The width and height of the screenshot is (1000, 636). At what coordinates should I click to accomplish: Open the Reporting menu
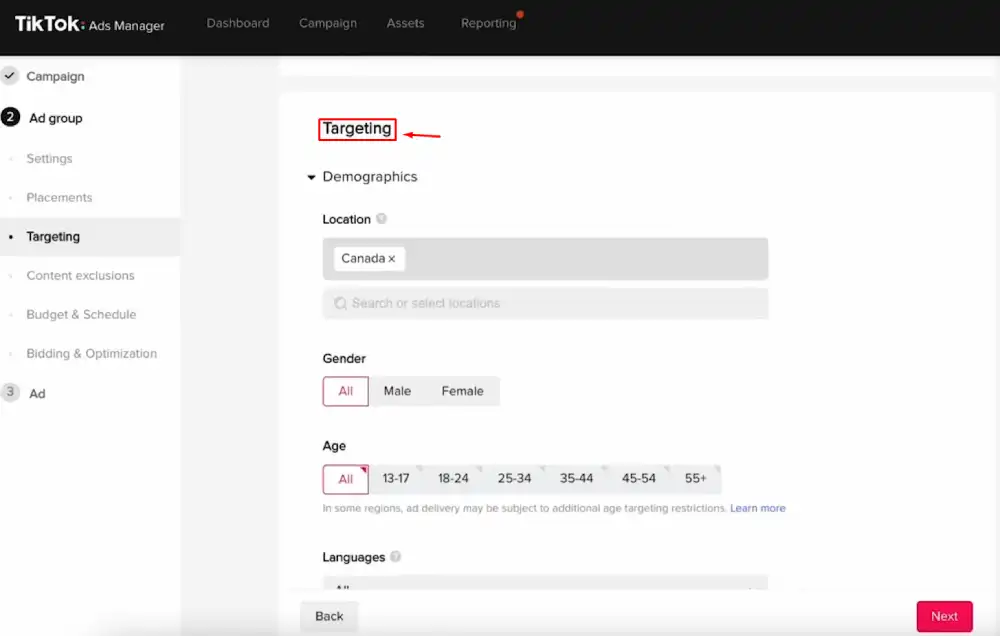pos(489,24)
